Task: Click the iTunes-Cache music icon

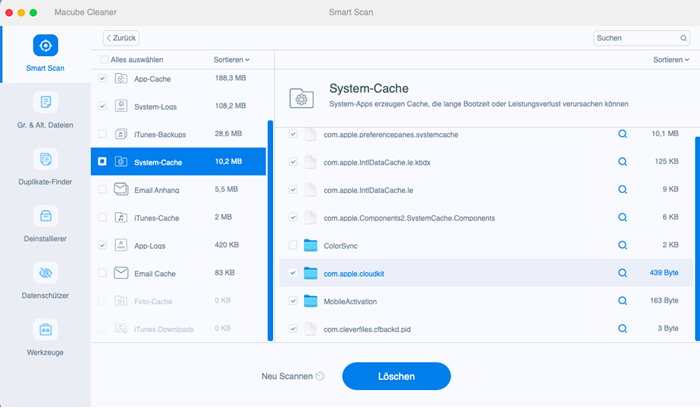Action: [121, 217]
